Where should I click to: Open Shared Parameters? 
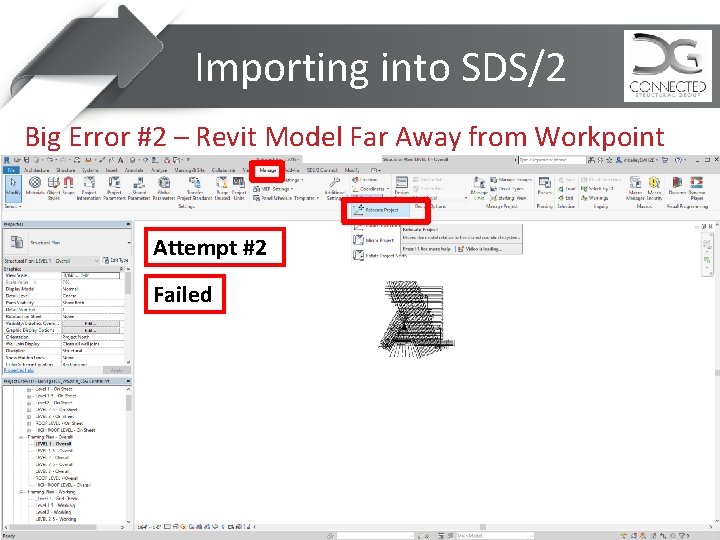[x=139, y=188]
